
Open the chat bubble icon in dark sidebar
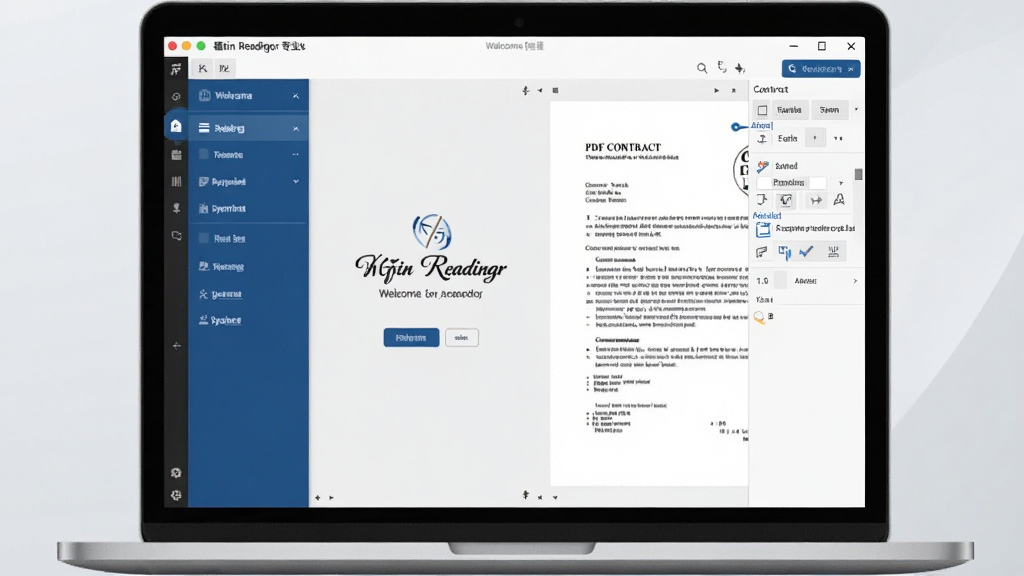[176, 236]
